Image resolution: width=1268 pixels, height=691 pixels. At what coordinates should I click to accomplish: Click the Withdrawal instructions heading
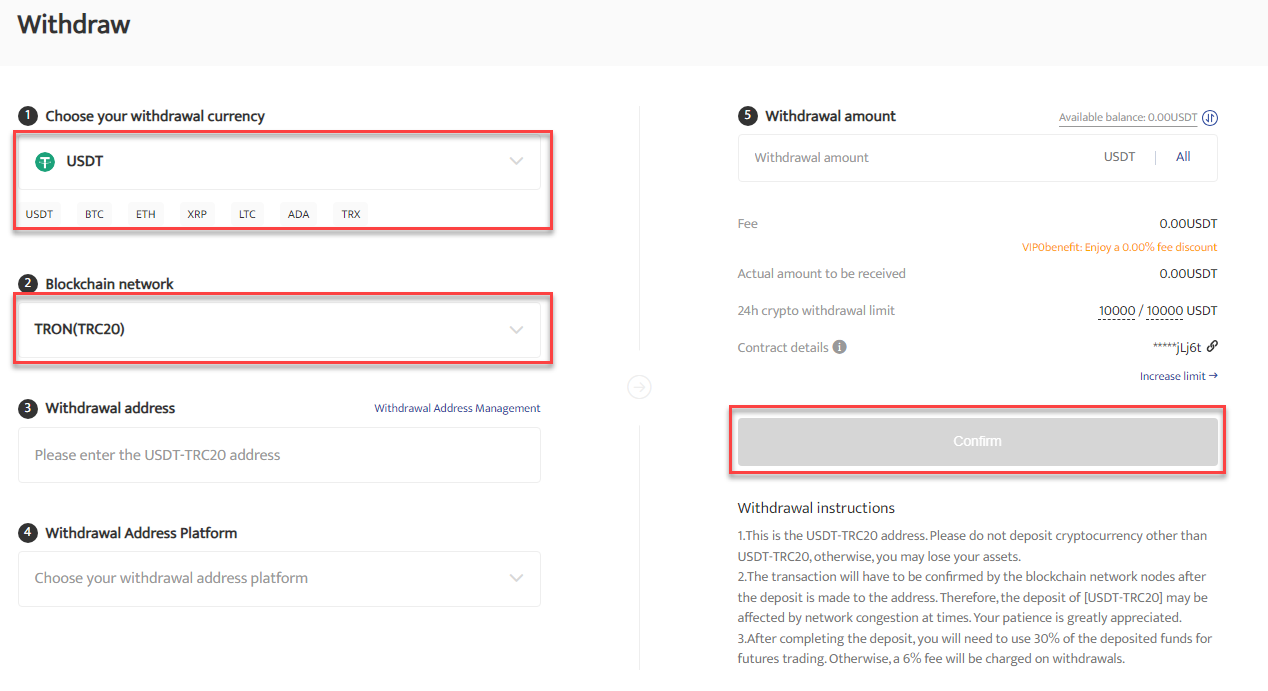[x=816, y=508]
